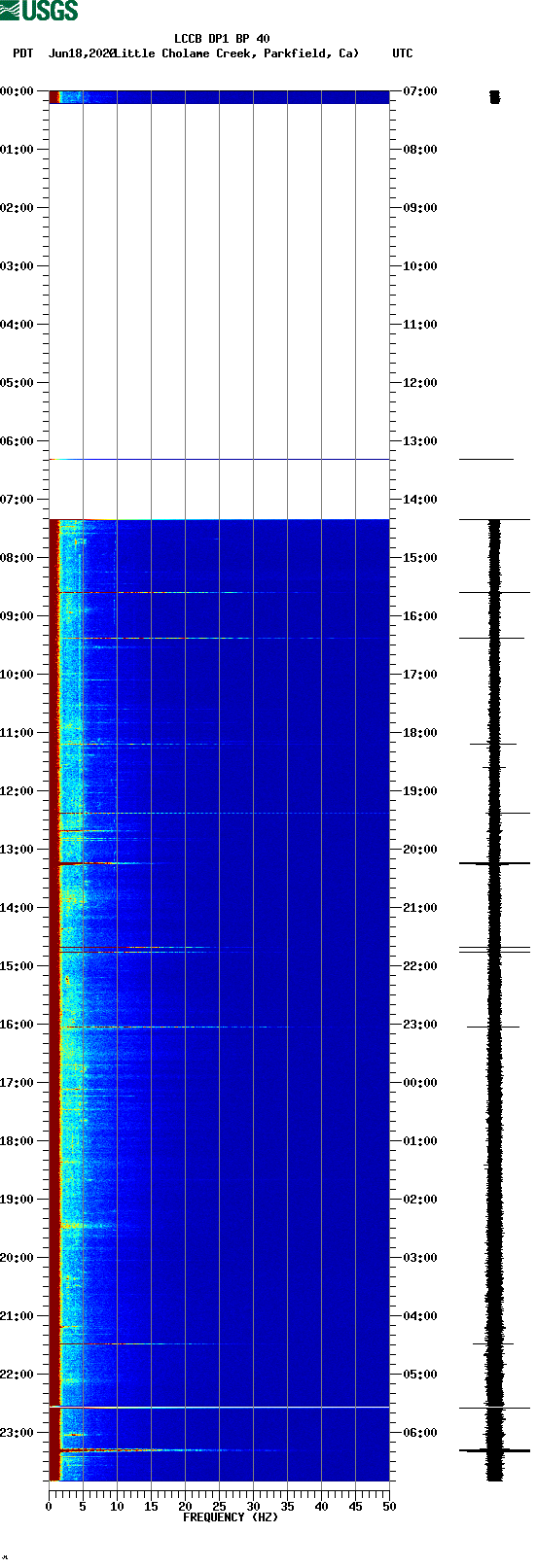The height and width of the screenshot is (1568, 537).
Task: Click the 'PDT' timezone label
Action: pyautogui.click(x=22, y=53)
